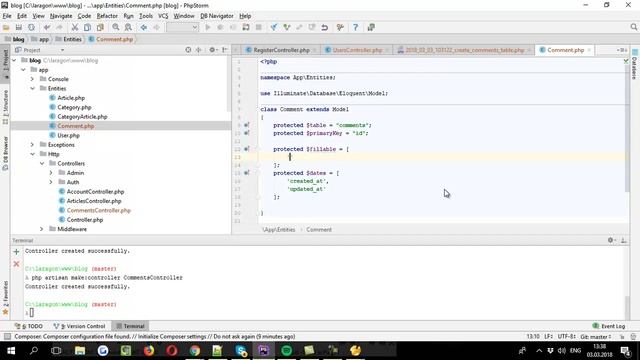This screenshot has height=360, width=640.
Task: Select CommentsController.php file
Action: point(98,211)
